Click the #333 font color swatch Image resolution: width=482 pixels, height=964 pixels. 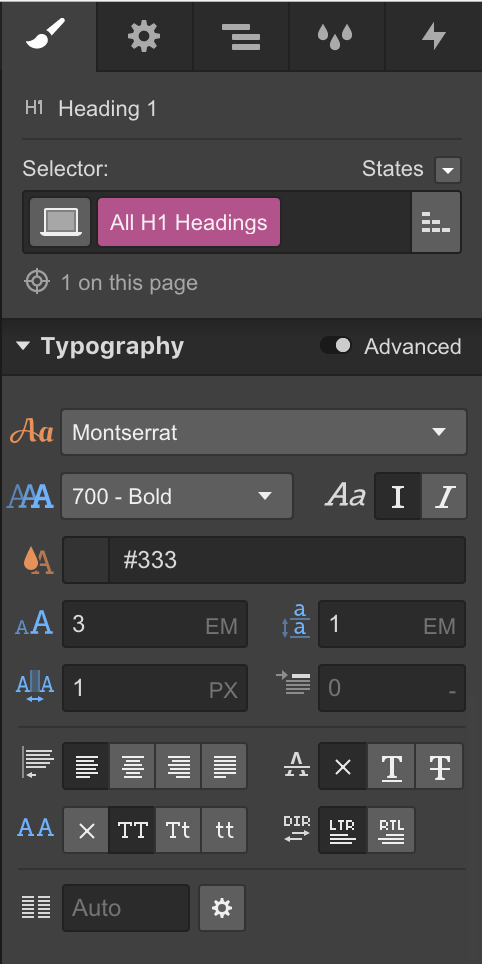86,560
